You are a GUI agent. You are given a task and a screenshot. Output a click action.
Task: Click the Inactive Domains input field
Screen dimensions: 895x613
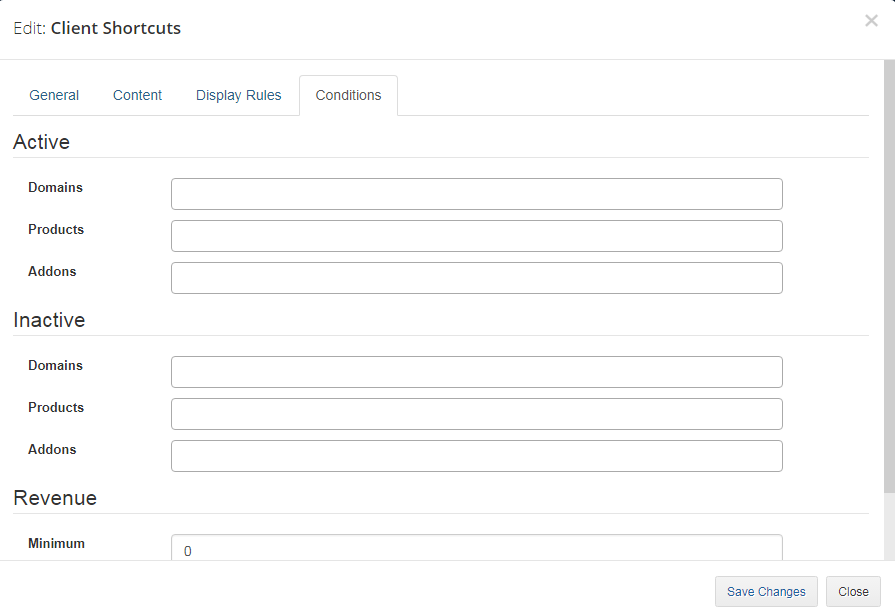click(477, 372)
